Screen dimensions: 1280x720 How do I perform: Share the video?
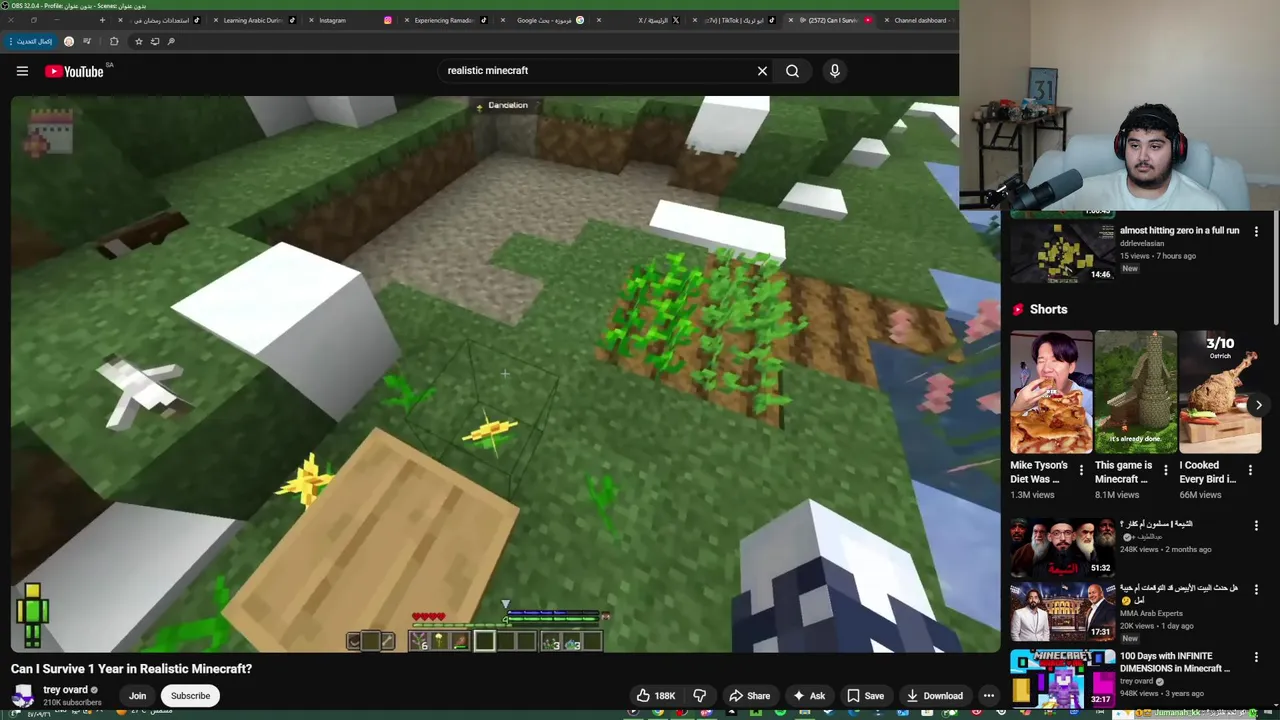pos(749,696)
